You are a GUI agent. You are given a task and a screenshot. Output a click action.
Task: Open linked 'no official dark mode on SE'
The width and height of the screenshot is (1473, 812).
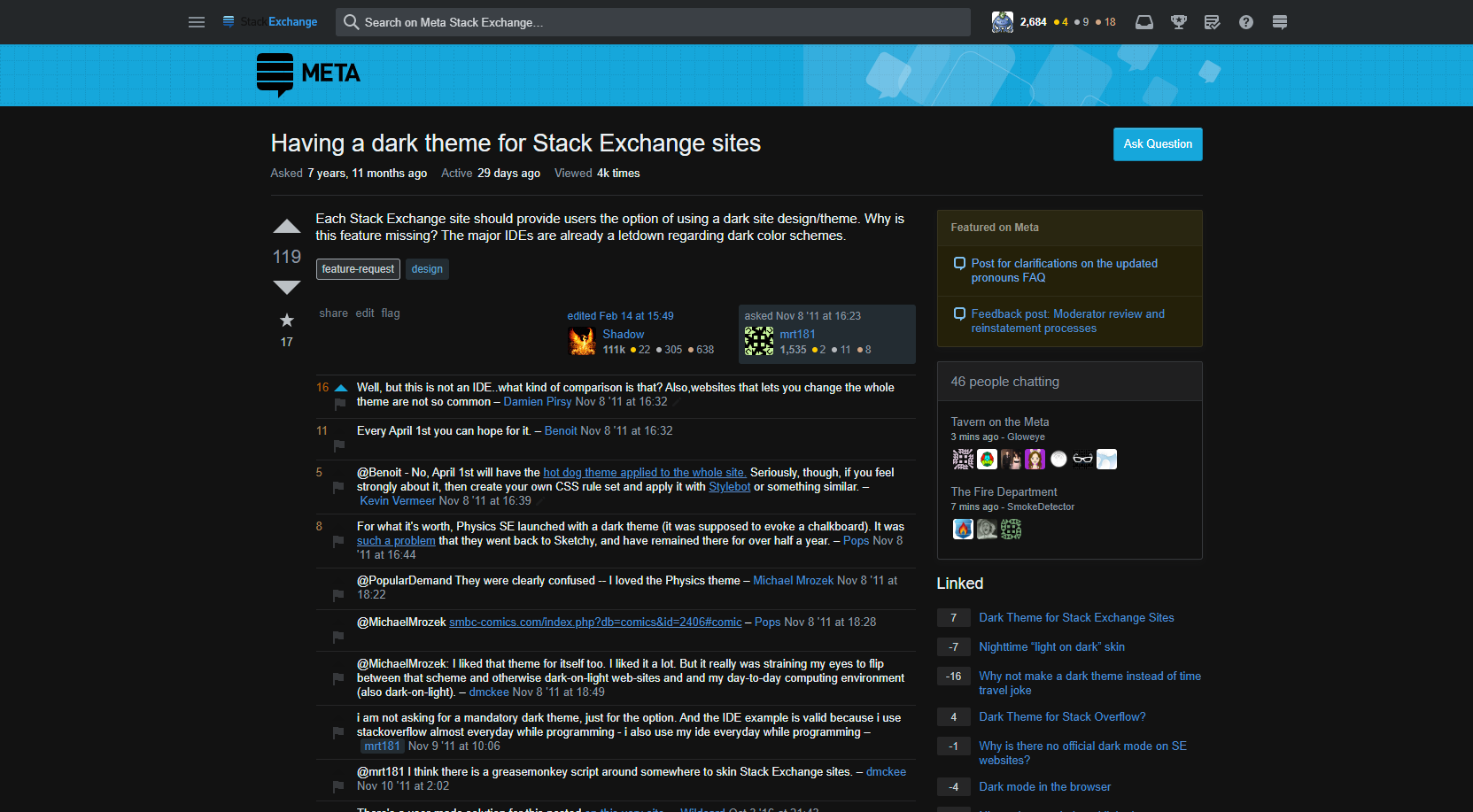(1082, 754)
